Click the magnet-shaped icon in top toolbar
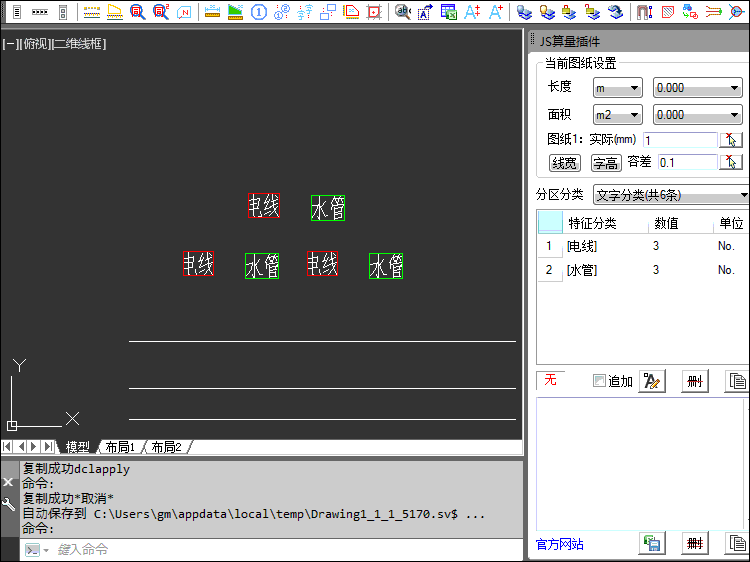 [x=644, y=12]
